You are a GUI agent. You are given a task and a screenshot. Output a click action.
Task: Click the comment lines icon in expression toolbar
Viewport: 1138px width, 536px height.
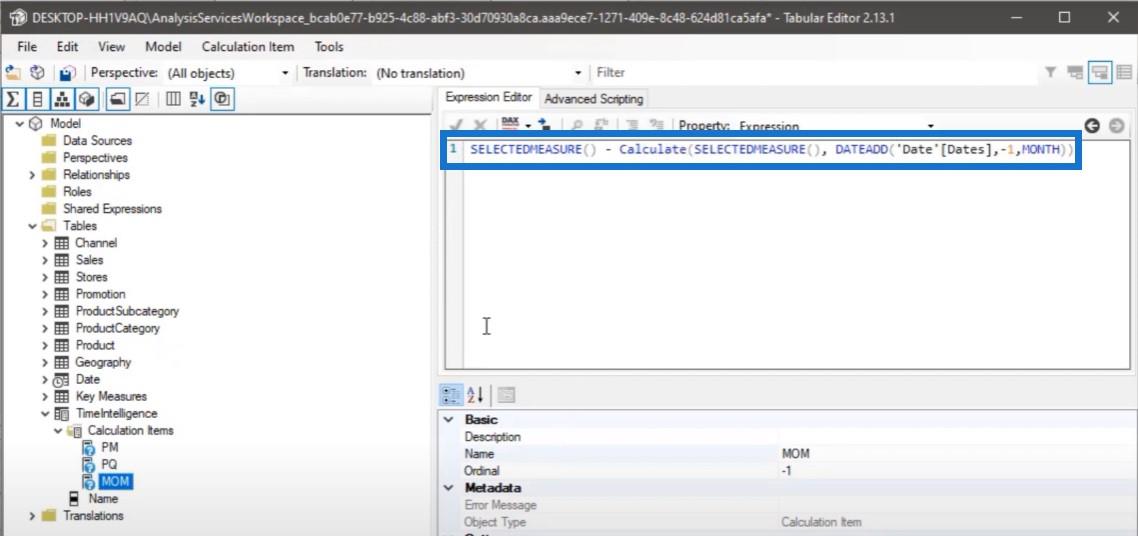(632, 125)
